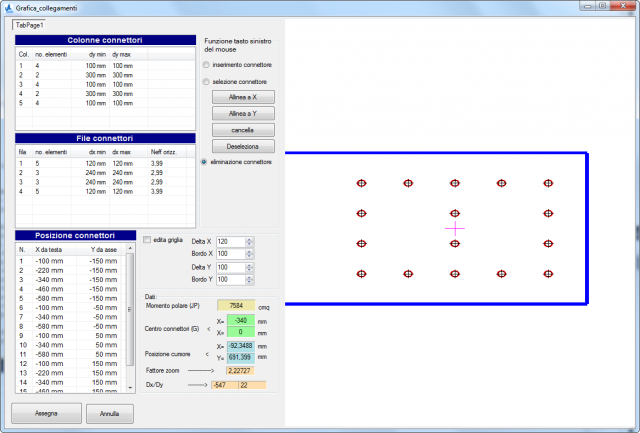Click the top-right connector marker in the drawing
Screen dimensions: 640x433
tap(547, 184)
